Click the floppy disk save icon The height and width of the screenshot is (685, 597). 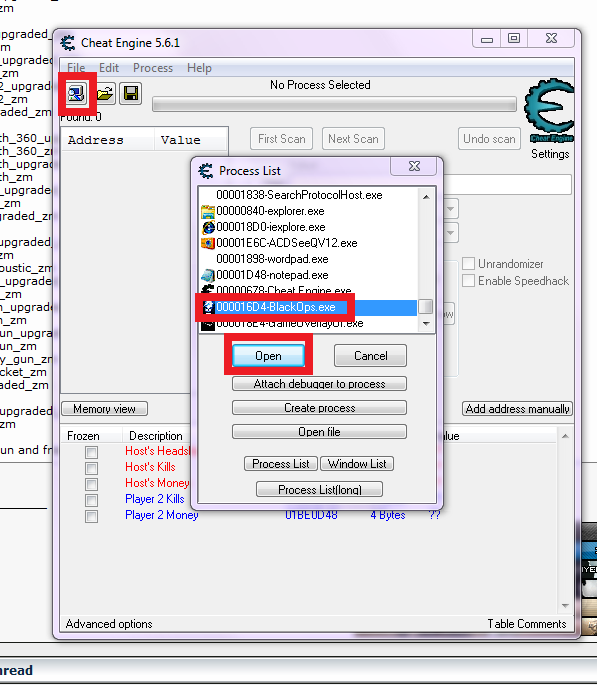click(131, 93)
